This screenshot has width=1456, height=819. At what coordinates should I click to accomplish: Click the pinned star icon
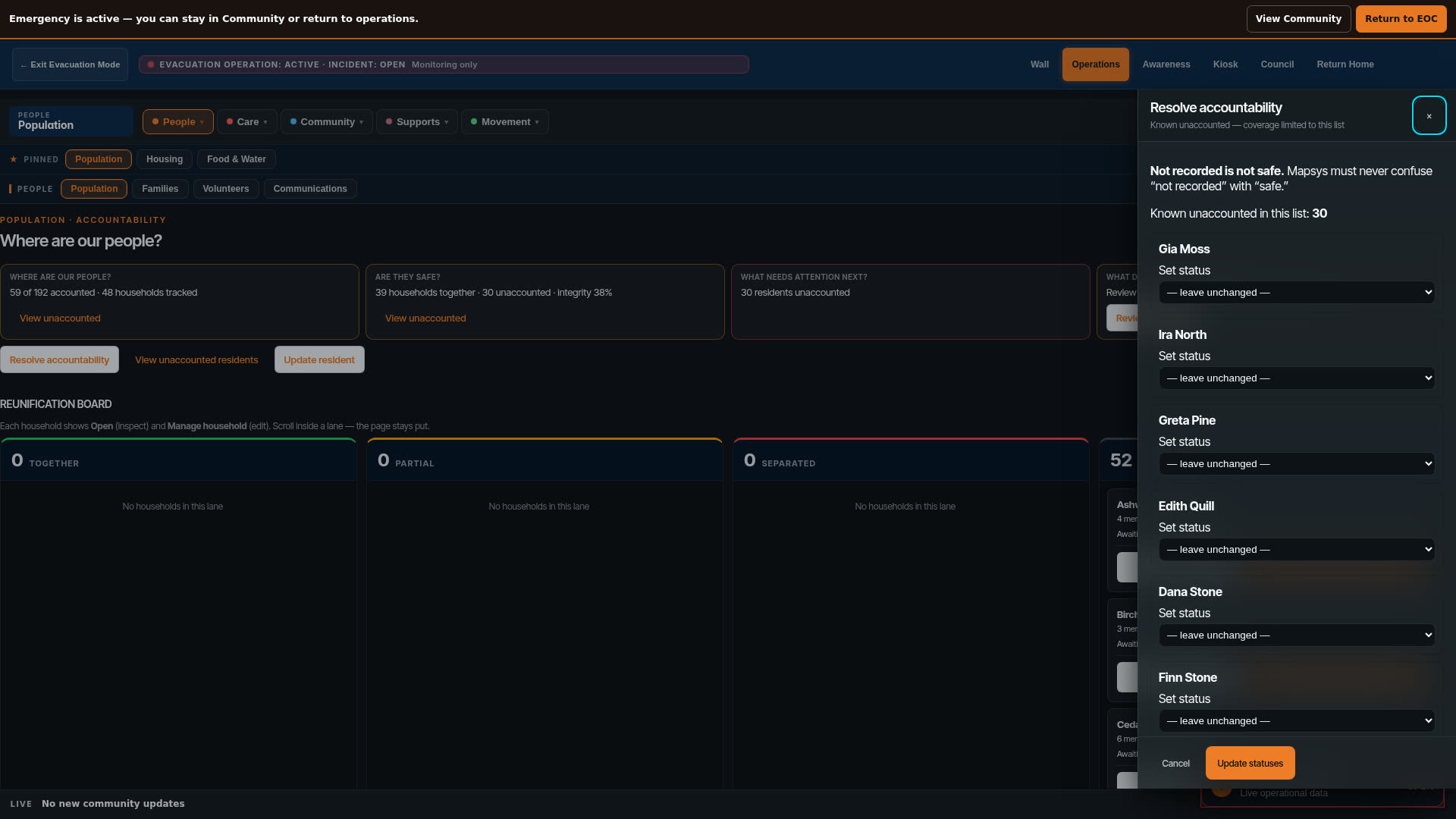(x=14, y=159)
